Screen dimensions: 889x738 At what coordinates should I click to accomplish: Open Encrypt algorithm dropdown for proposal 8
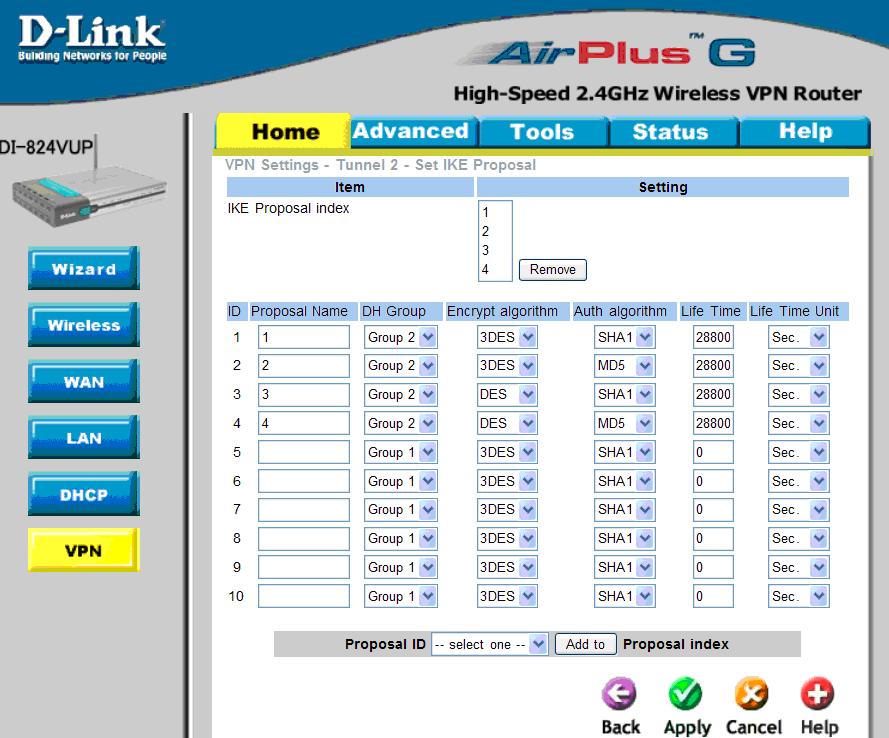(507, 538)
